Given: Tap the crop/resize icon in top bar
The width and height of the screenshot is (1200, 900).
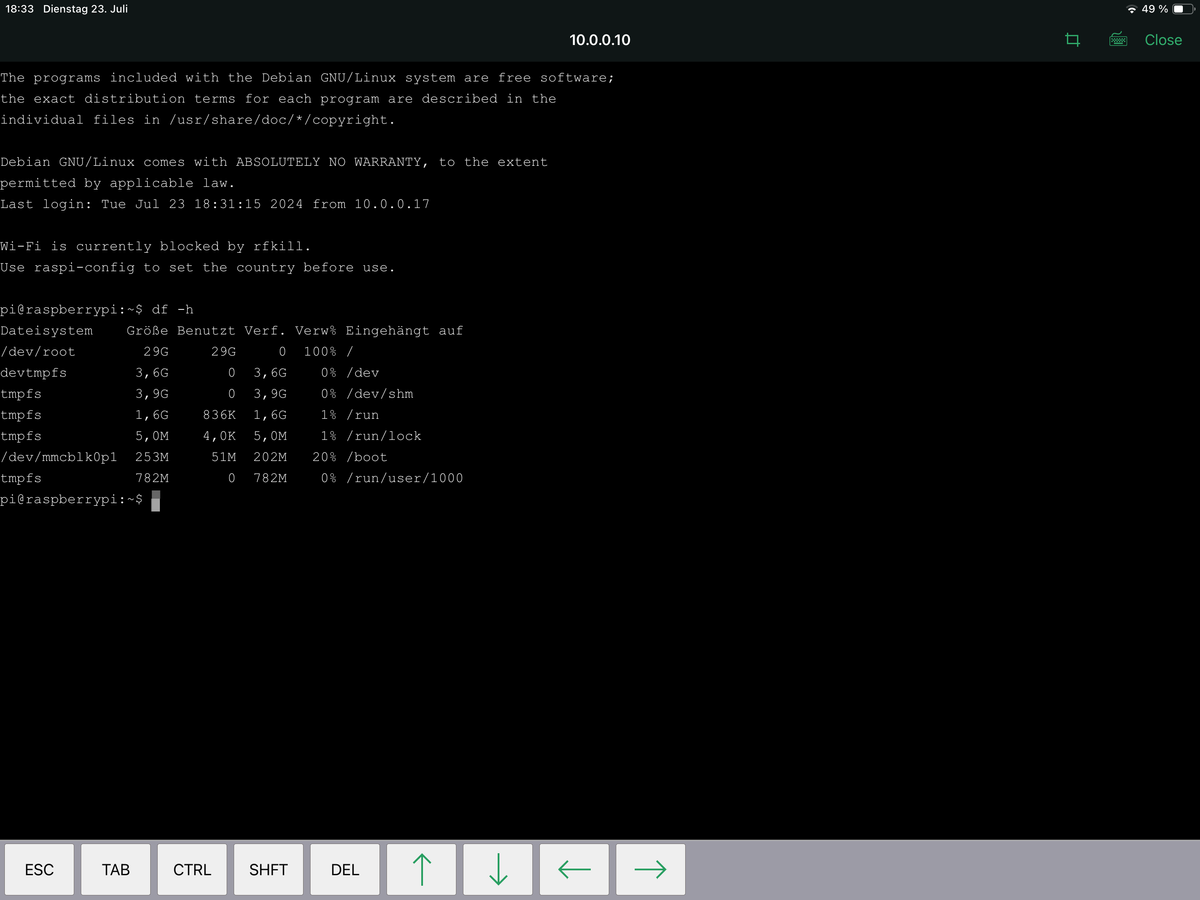Looking at the screenshot, I should point(1072,40).
